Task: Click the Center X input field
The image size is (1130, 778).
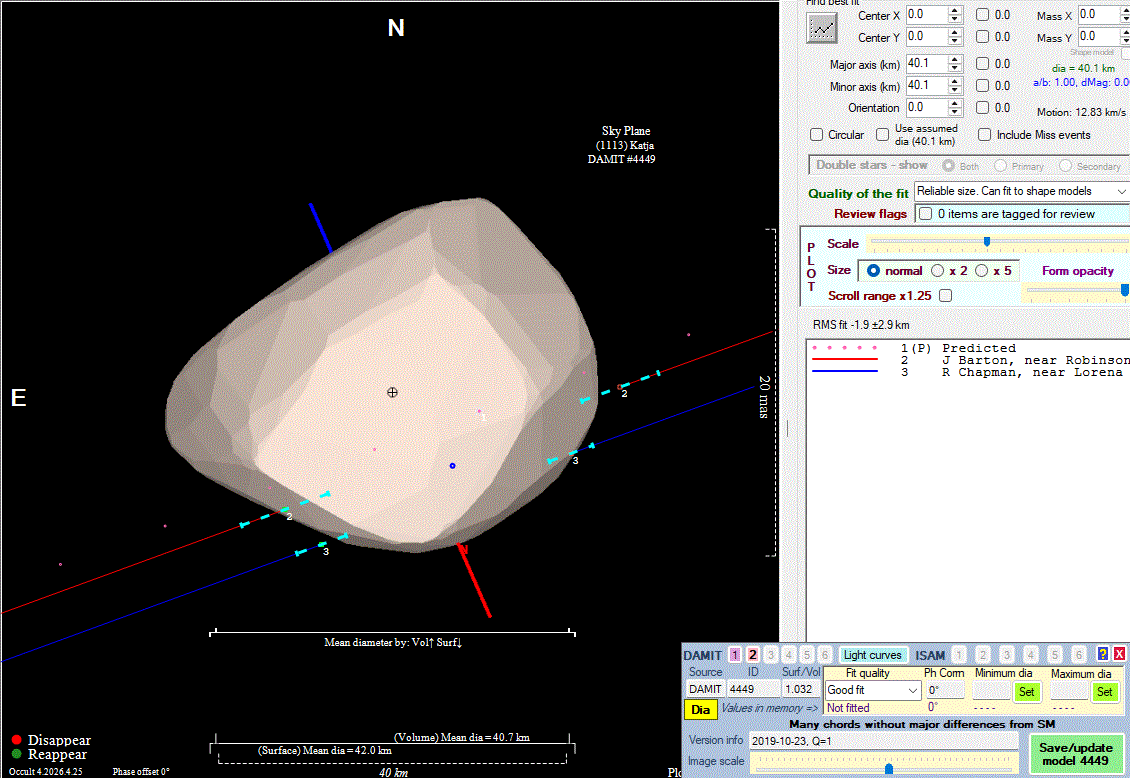Action: (927, 14)
